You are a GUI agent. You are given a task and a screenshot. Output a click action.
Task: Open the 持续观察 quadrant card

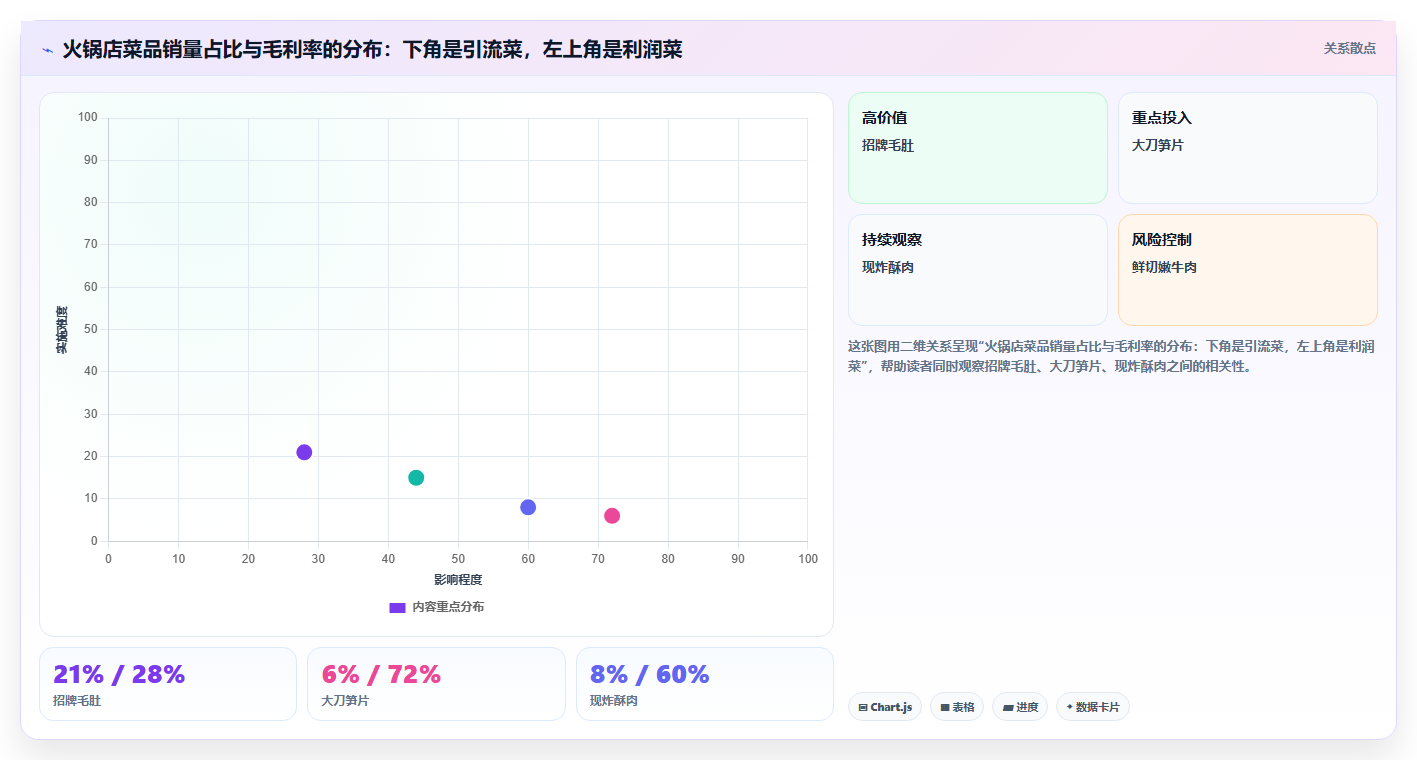click(978, 270)
